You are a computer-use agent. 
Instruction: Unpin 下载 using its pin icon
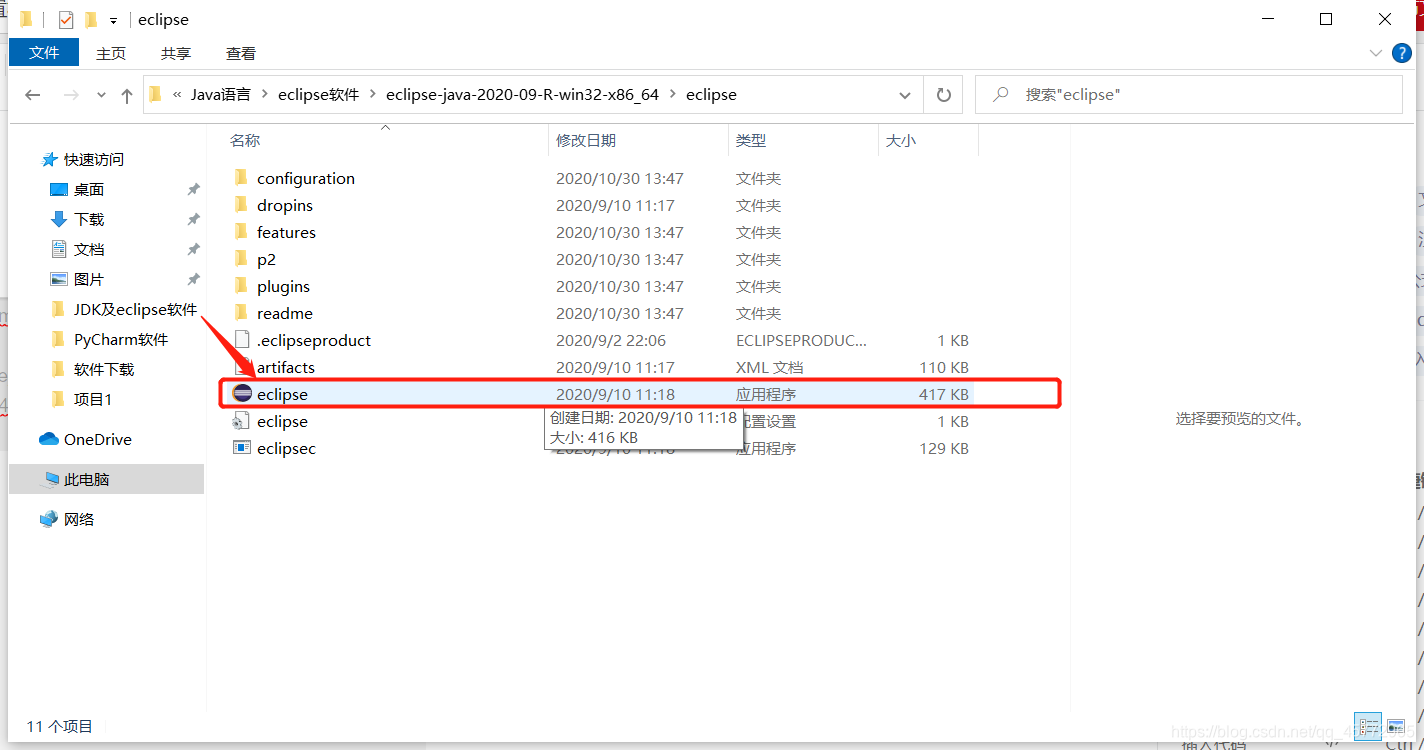pos(193,219)
